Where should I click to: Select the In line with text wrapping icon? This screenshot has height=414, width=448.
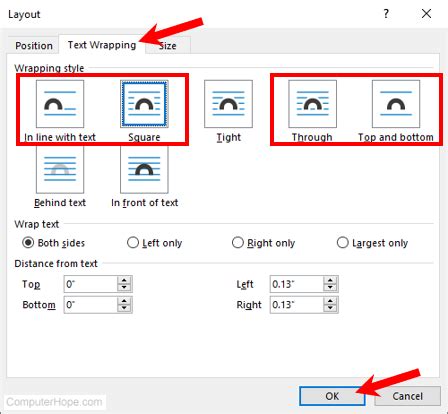[x=60, y=104]
